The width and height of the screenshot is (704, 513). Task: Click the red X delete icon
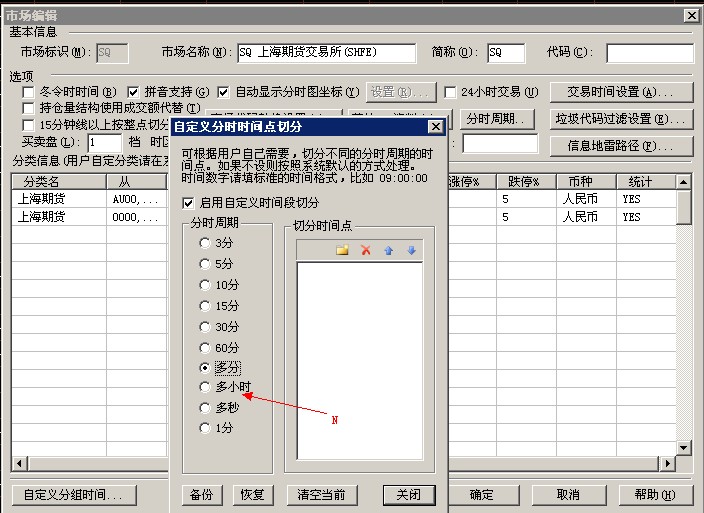[x=365, y=250]
